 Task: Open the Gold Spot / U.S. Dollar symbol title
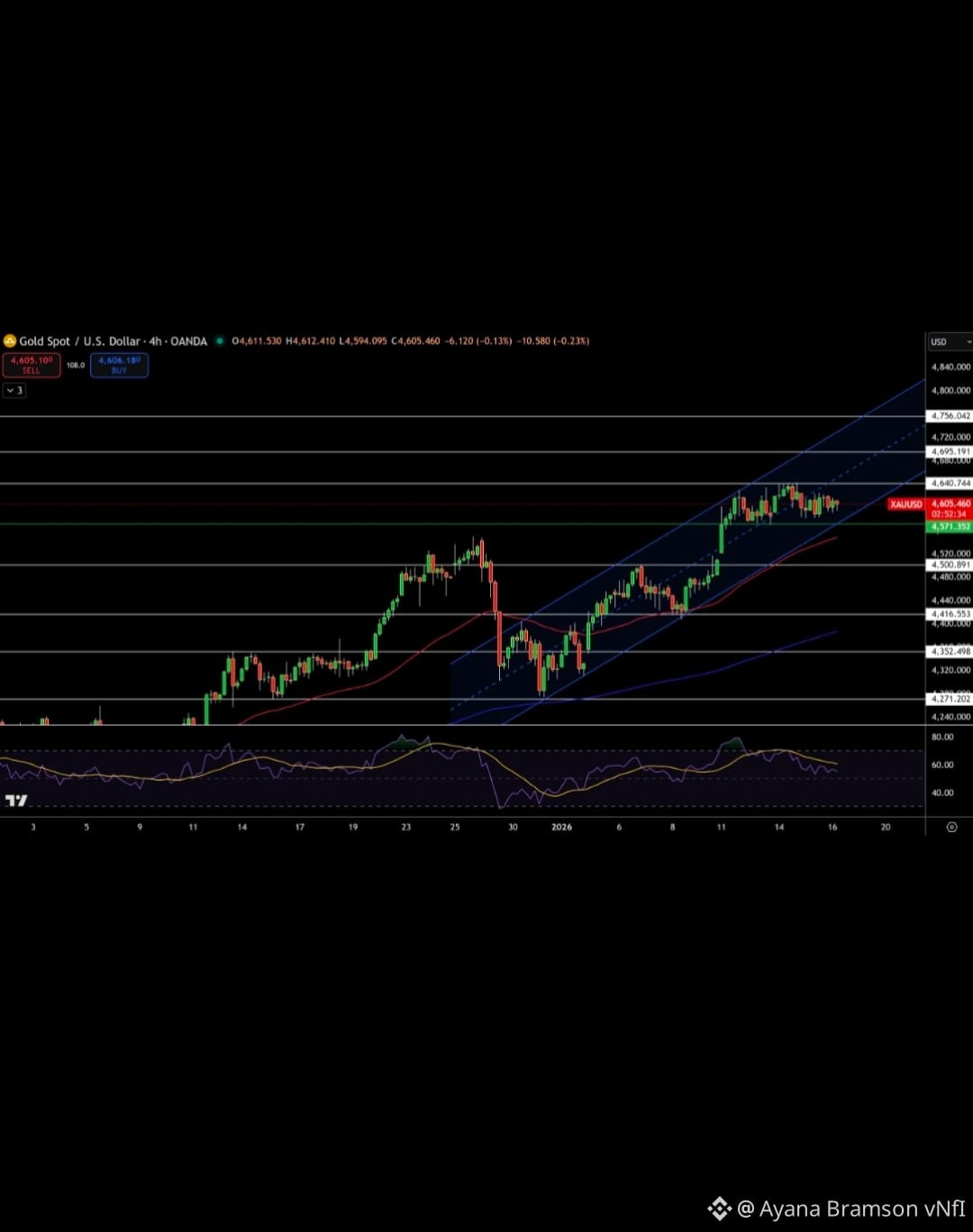[x=114, y=341]
